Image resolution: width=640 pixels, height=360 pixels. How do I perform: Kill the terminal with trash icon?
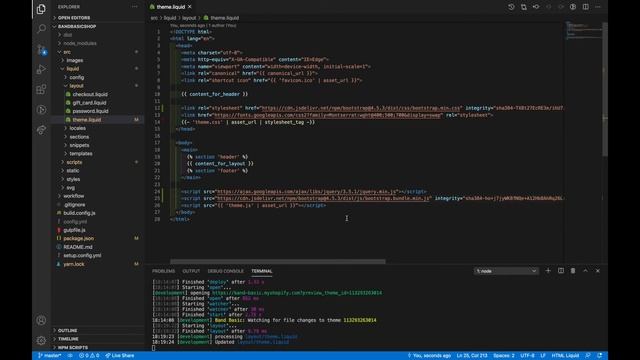(573, 271)
